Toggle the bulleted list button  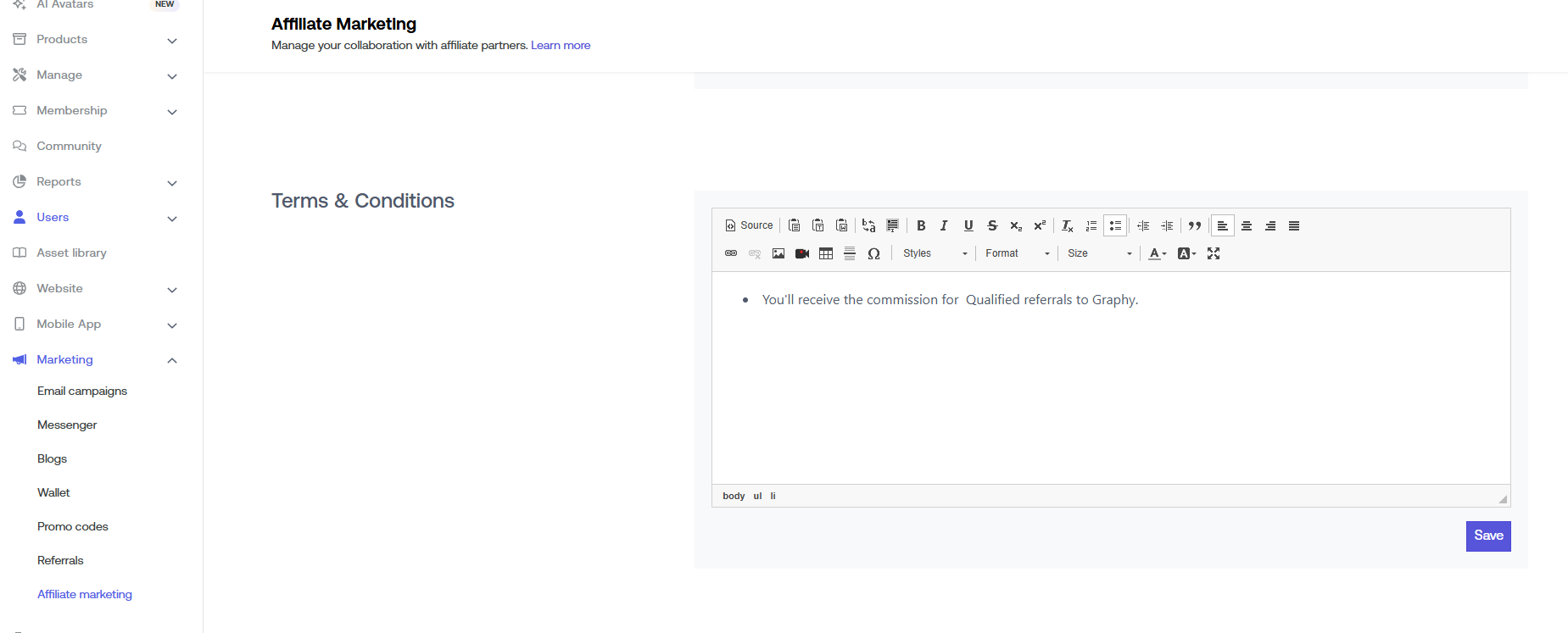1115,226
